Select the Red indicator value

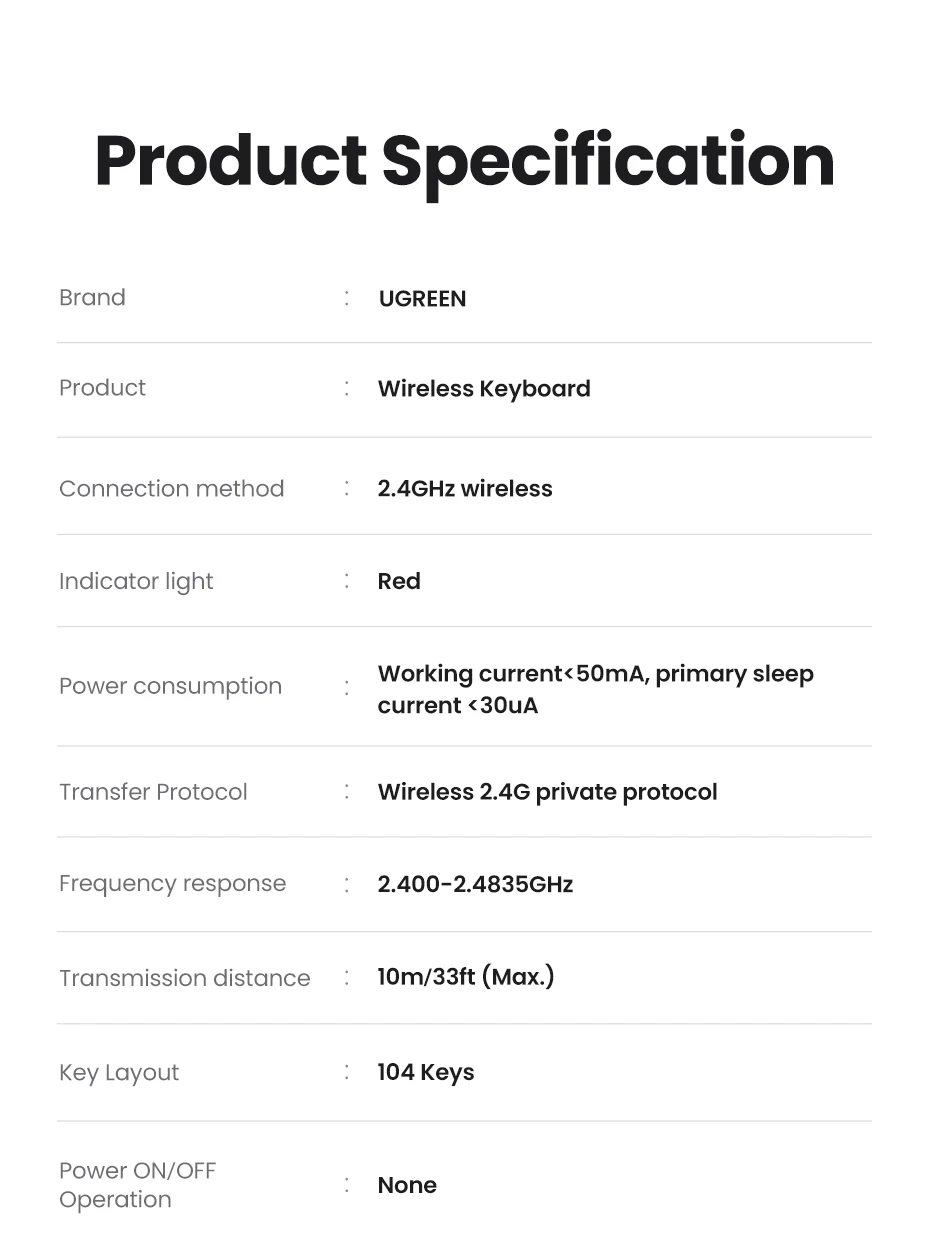pos(399,582)
